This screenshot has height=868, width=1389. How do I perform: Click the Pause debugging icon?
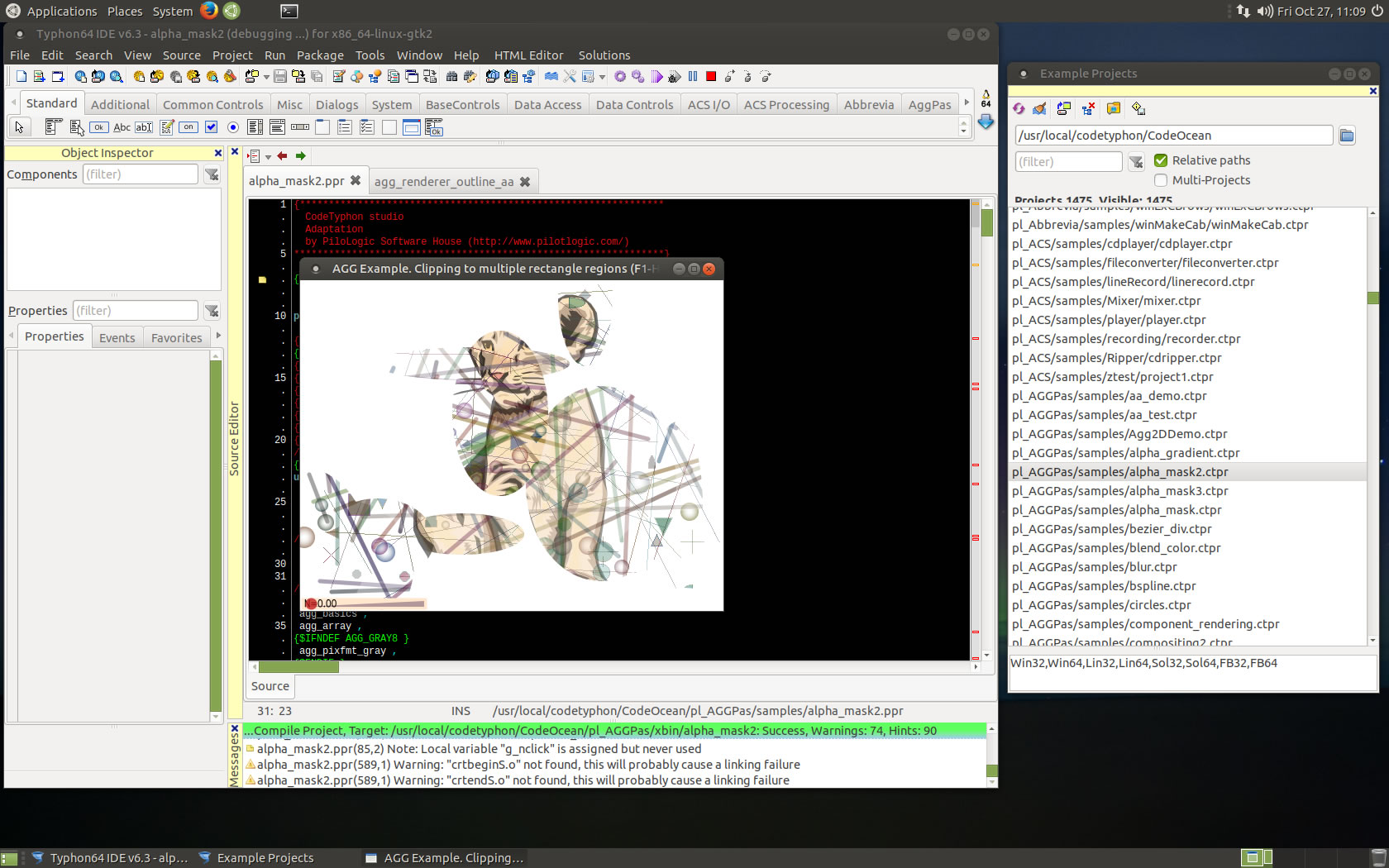point(693,77)
